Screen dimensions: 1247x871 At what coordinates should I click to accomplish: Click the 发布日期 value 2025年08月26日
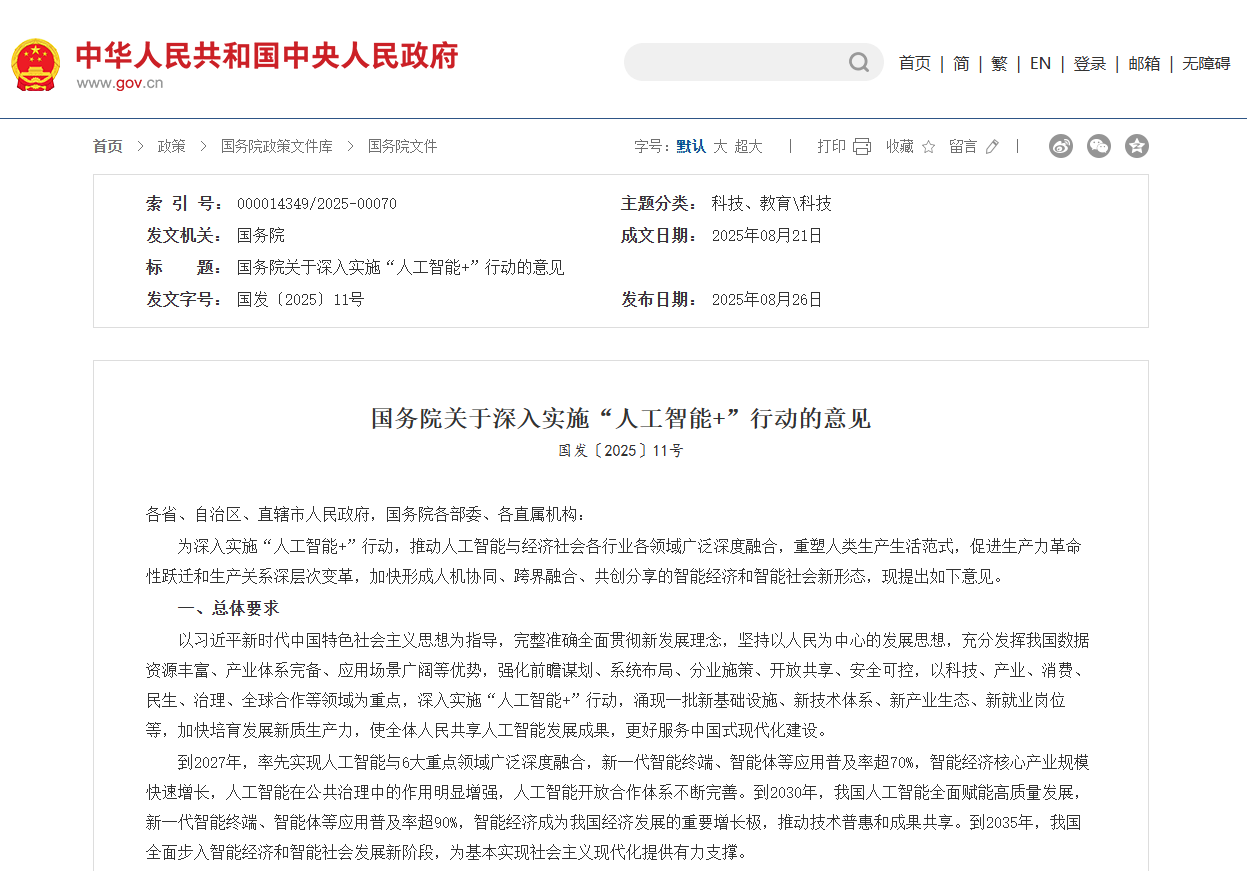[x=767, y=299]
